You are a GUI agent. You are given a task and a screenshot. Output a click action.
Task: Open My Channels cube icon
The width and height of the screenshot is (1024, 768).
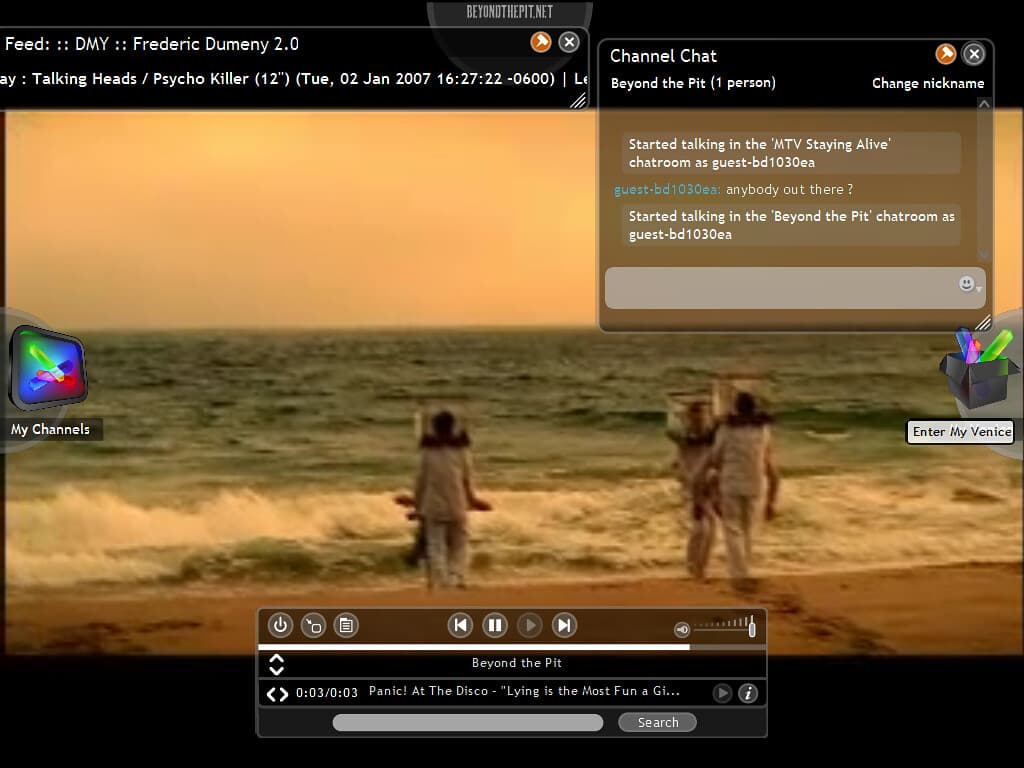click(x=48, y=368)
